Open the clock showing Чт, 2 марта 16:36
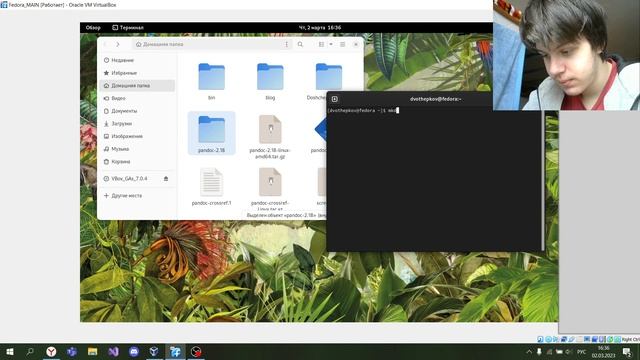The image size is (640, 360). point(320,28)
